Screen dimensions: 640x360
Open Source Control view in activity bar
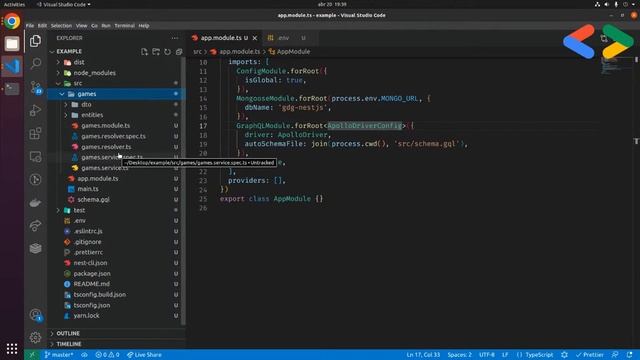[36, 87]
